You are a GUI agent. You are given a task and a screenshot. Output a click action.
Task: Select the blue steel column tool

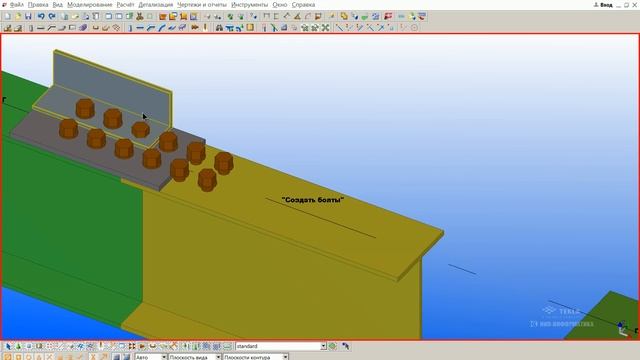130,28
